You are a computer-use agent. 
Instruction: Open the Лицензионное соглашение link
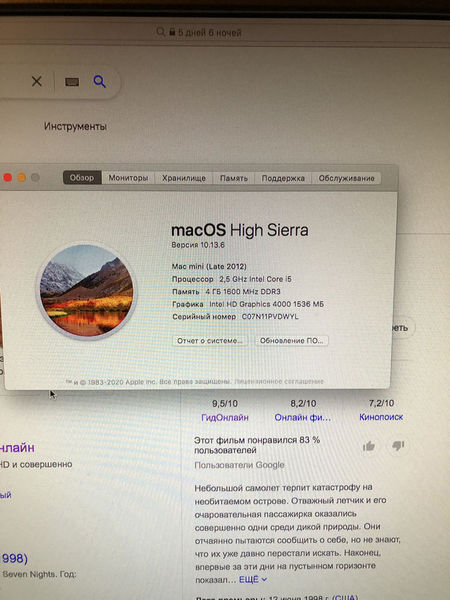point(279,382)
